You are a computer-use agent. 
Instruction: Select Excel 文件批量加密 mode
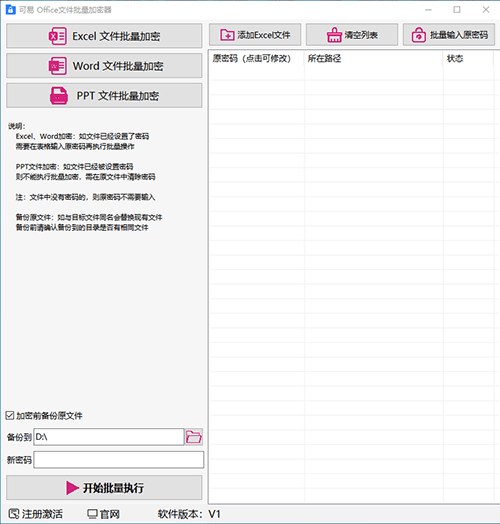pyautogui.click(x=104, y=36)
